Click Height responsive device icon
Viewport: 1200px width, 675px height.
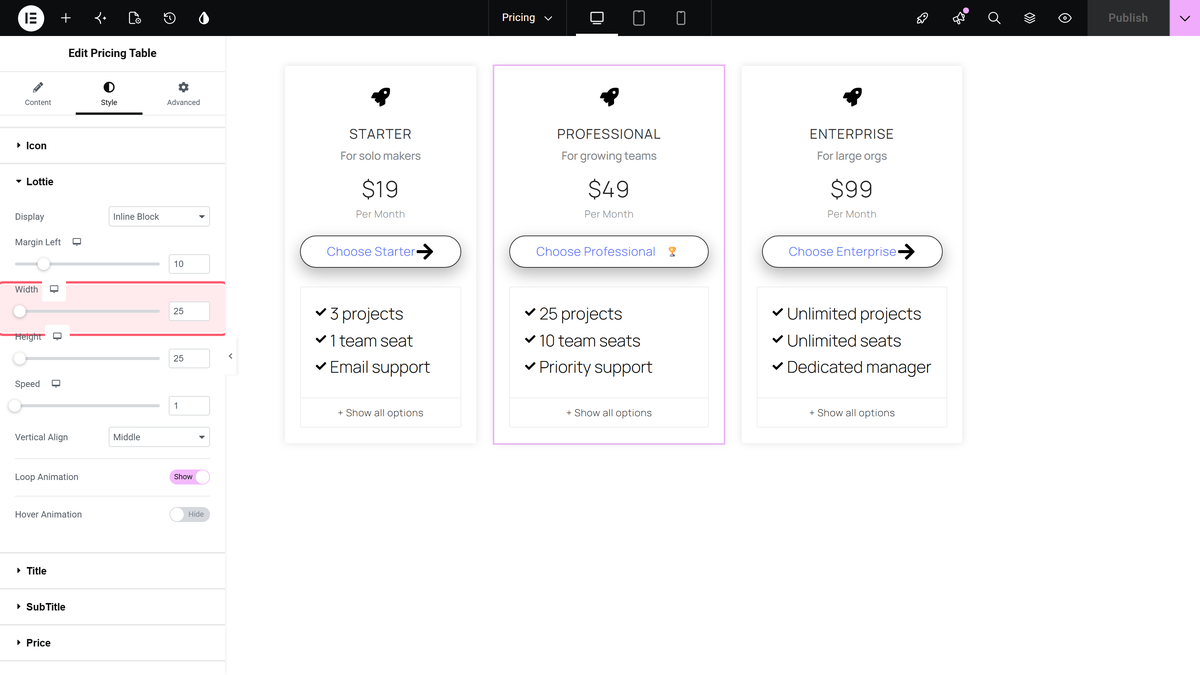click(x=57, y=336)
